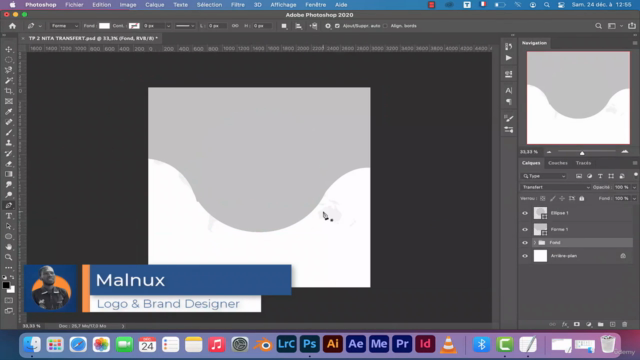Click the Navigation panel preview thumbnail
The height and width of the screenshot is (360, 640).
click(578, 98)
